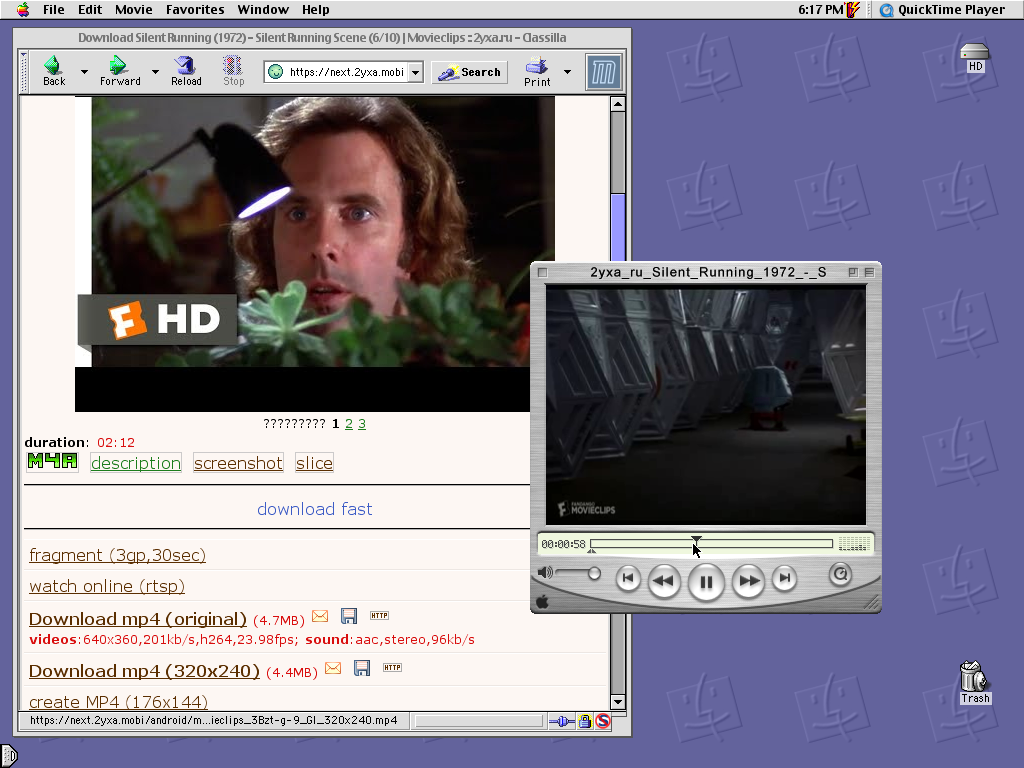Image resolution: width=1024 pixels, height=768 pixels.
Task: Click email icon next to mp4 original
Action: click(320, 616)
